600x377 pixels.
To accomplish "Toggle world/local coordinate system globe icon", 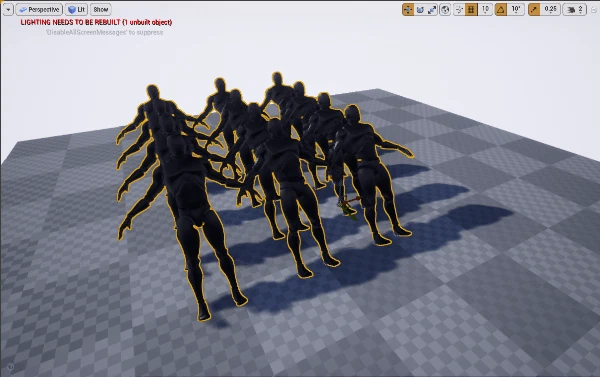I will (x=445, y=10).
